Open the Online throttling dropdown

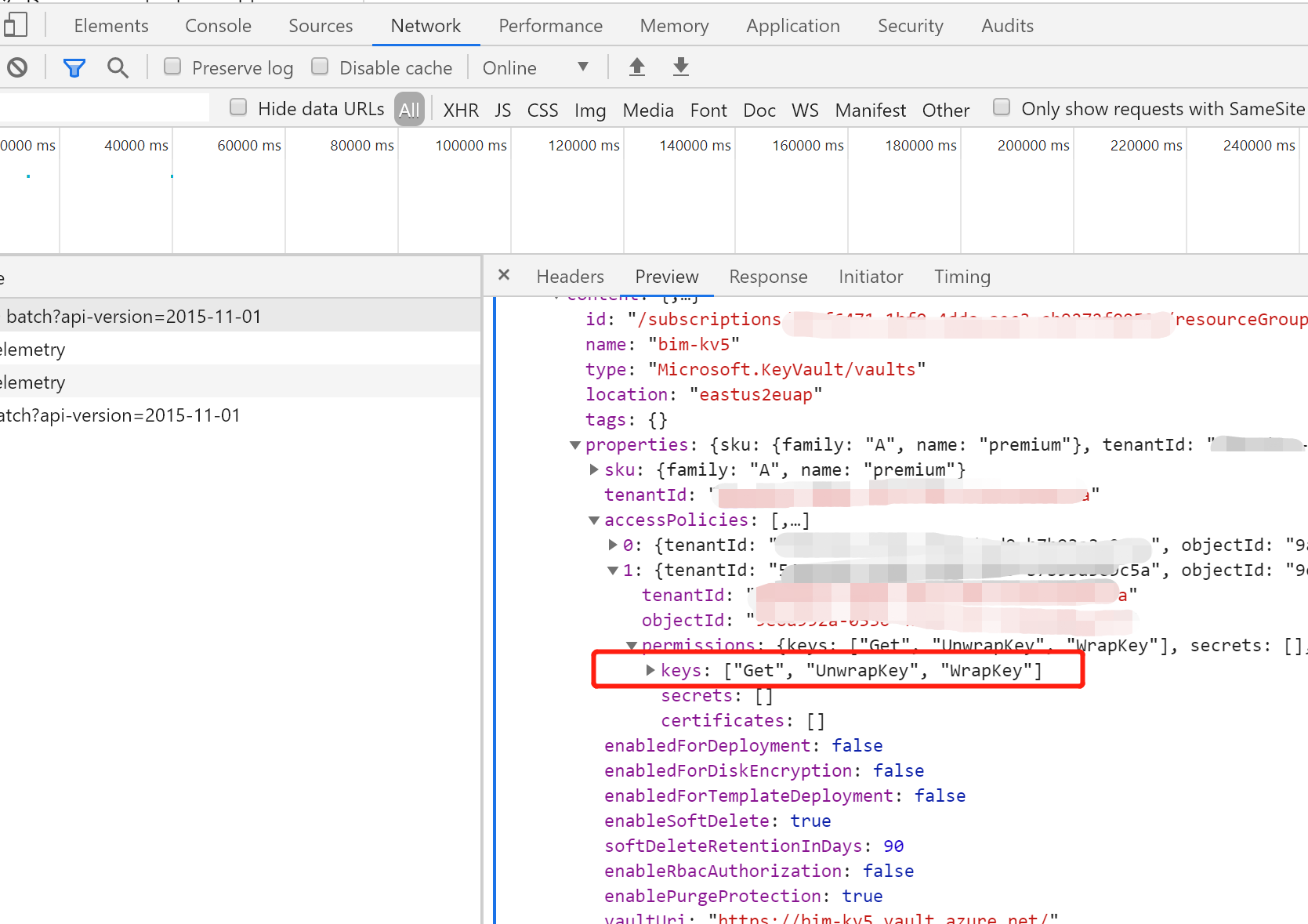(537, 67)
